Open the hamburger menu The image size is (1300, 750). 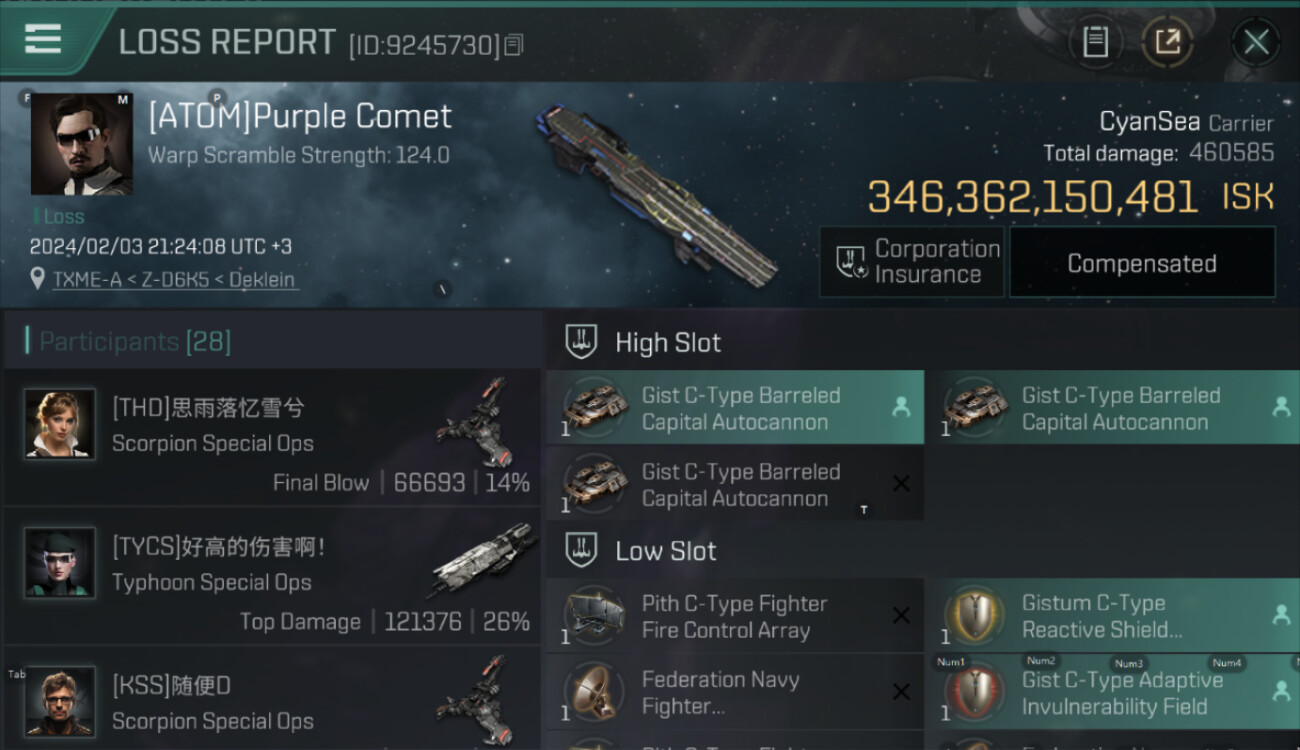click(42, 40)
